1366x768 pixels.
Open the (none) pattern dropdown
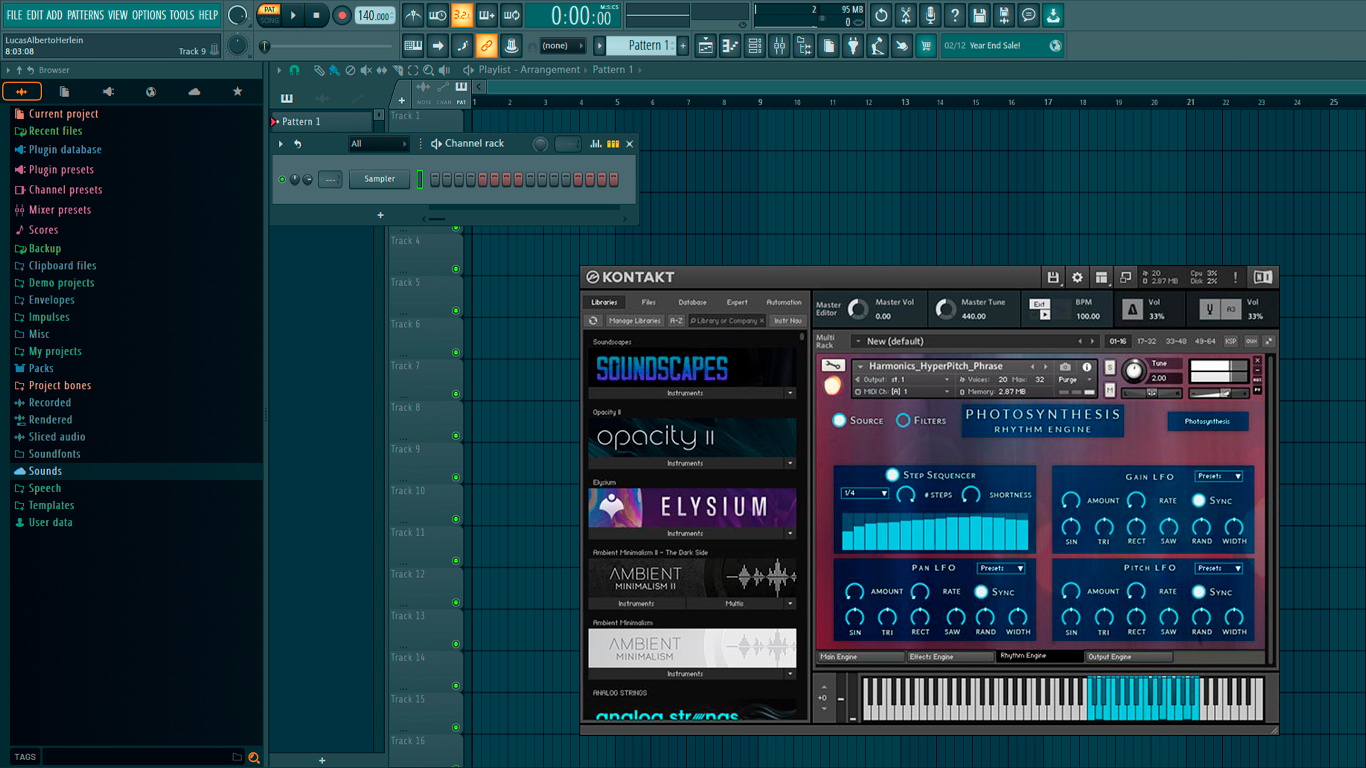(x=563, y=46)
